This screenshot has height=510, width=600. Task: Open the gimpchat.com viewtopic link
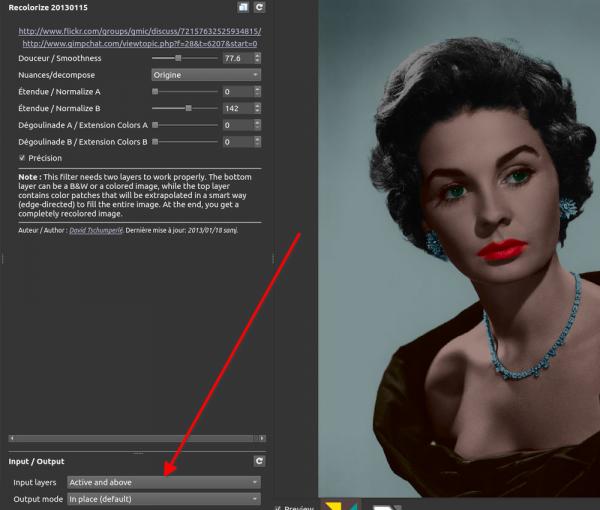click(x=140, y=44)
